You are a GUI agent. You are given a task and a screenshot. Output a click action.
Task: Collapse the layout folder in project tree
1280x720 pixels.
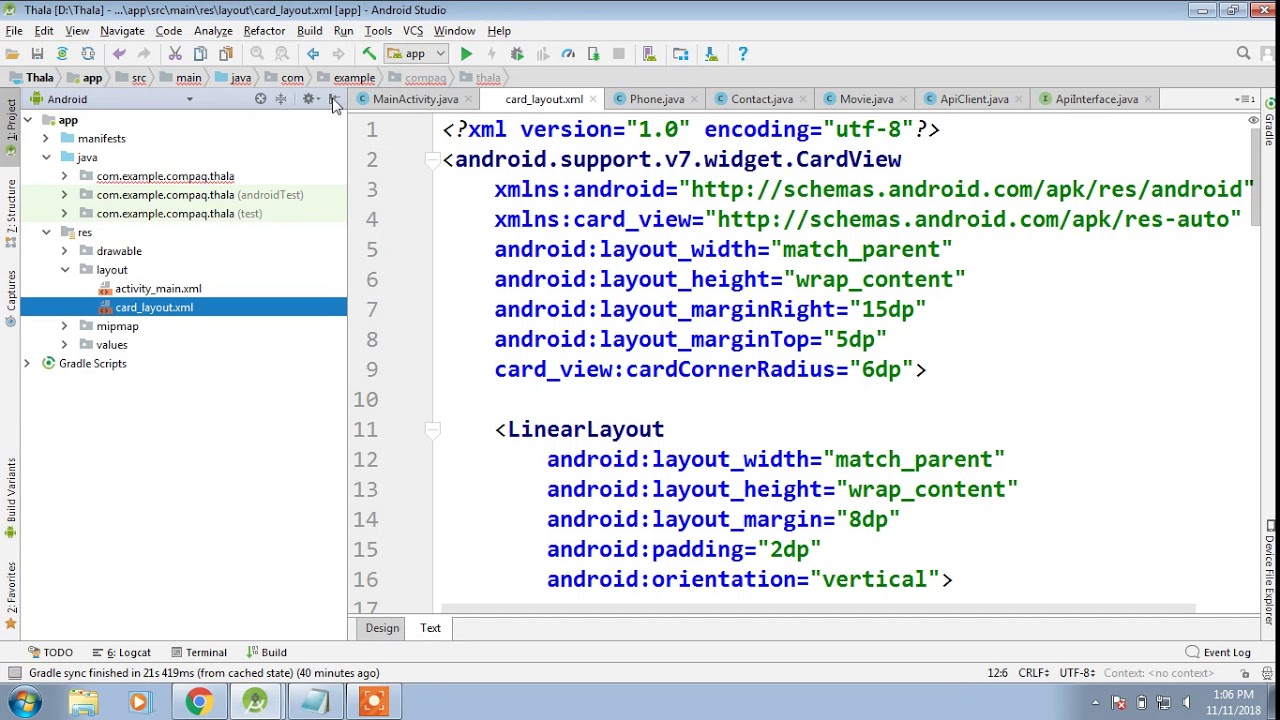point(64,270)
